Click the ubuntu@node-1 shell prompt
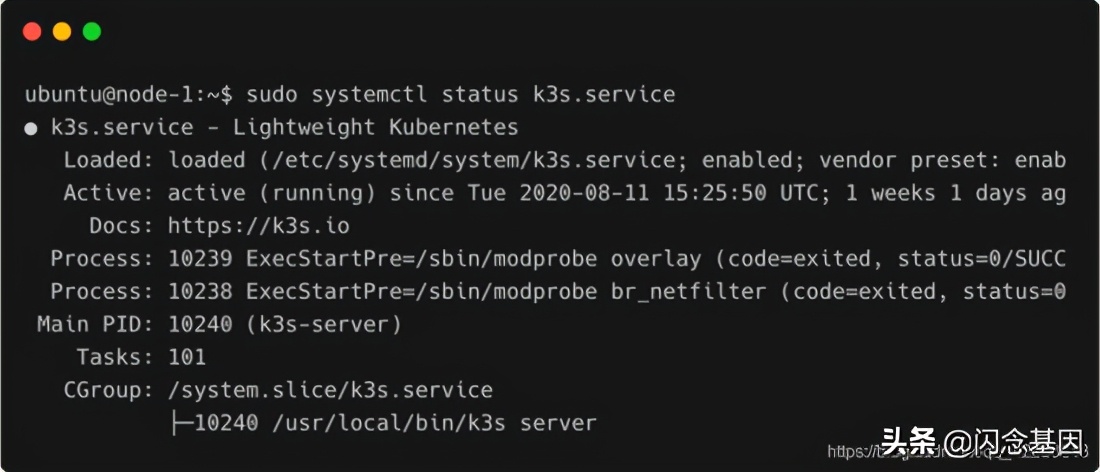 tap(128, 95)
